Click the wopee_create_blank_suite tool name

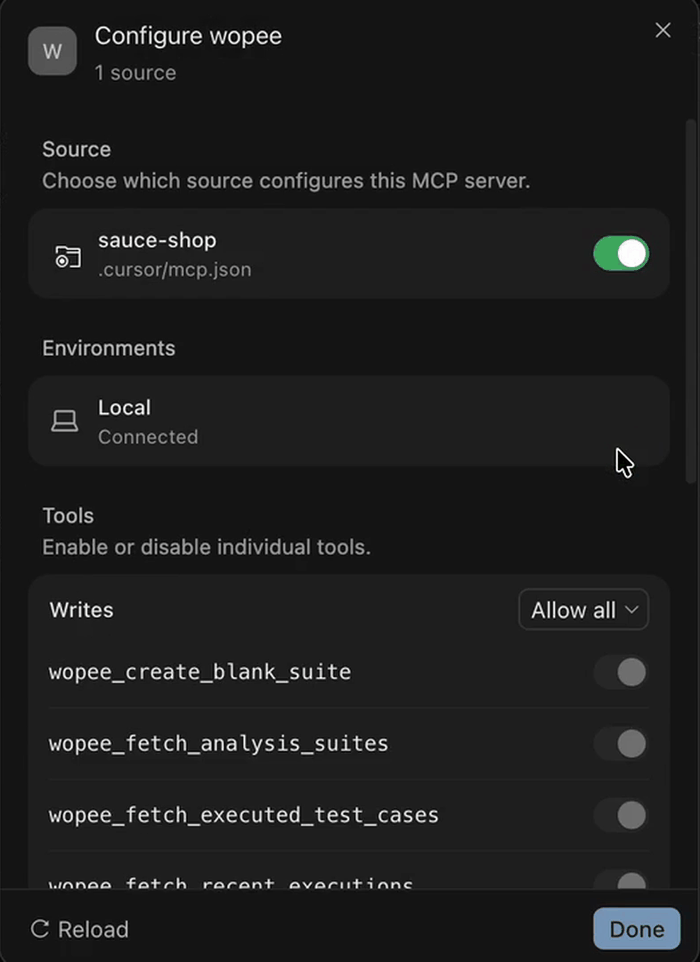coord(200,672)
